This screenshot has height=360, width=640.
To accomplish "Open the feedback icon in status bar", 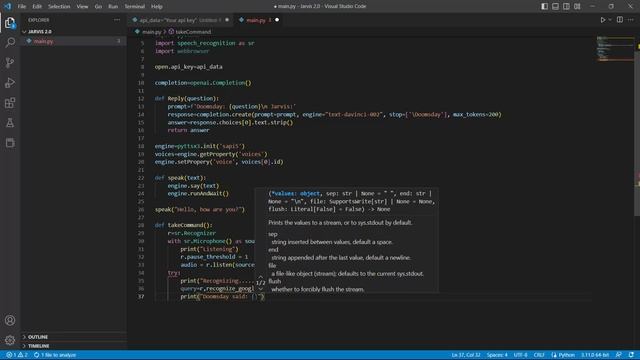I will pos(619,355).
